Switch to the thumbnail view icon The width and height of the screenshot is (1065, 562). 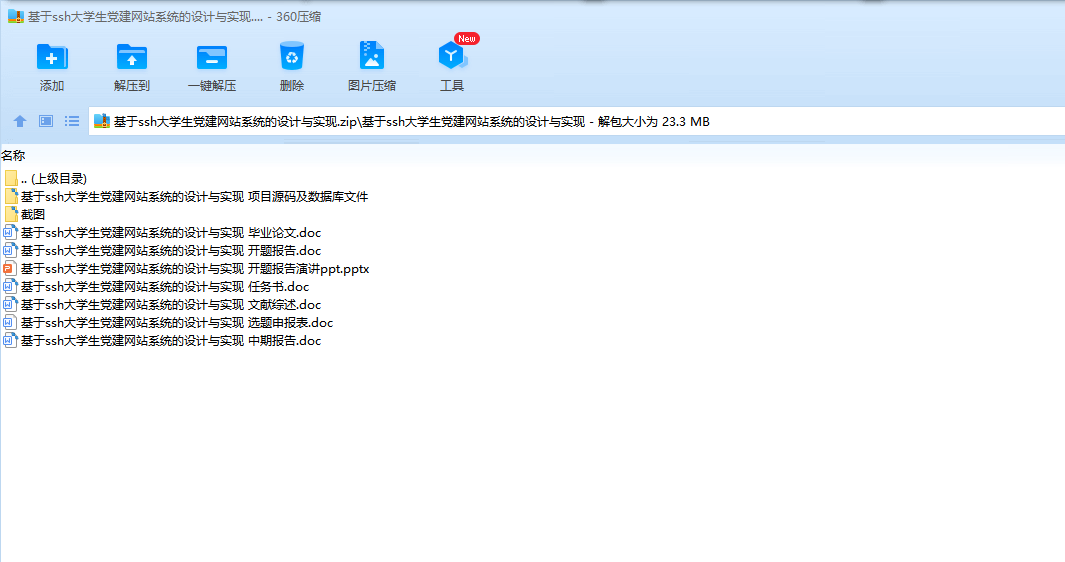point(46,121)
